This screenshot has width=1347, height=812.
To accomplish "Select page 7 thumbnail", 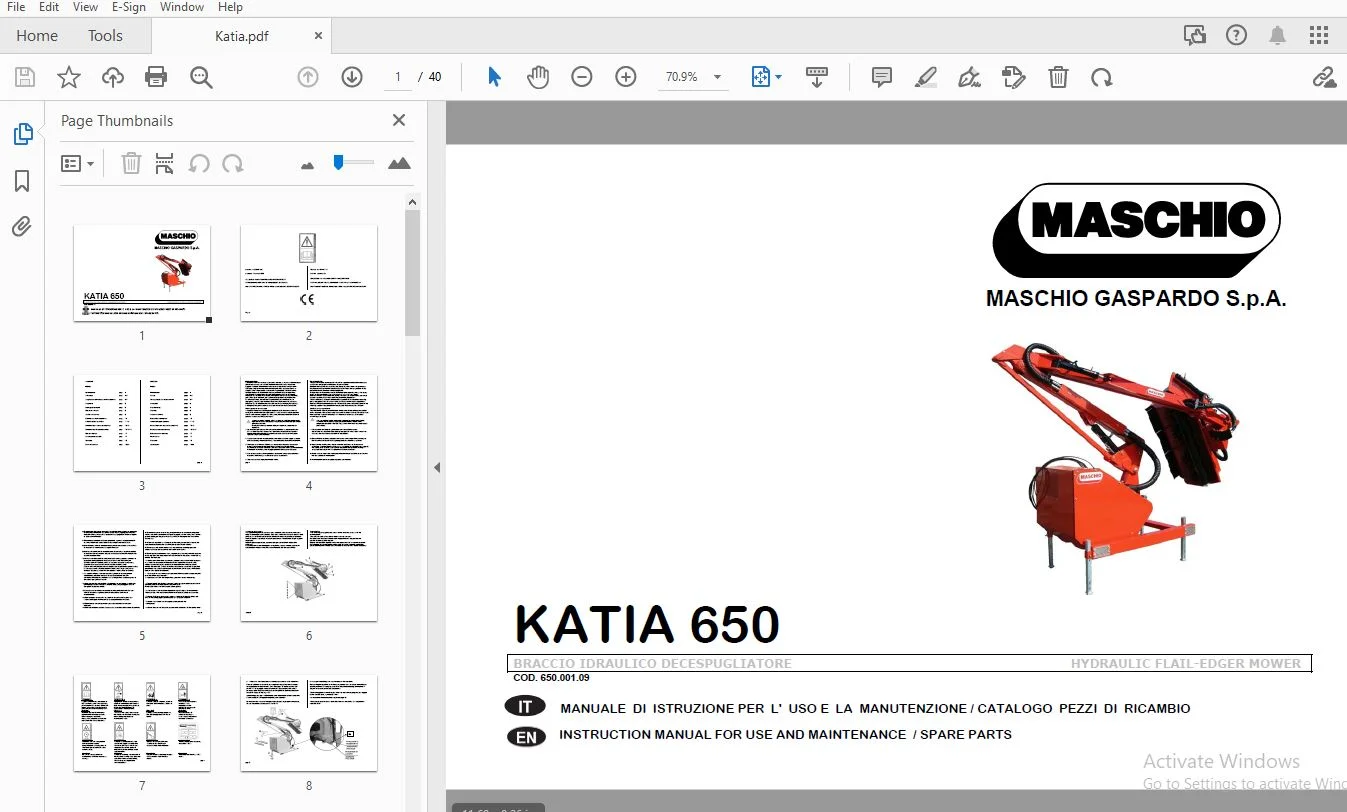I will 141,723.
